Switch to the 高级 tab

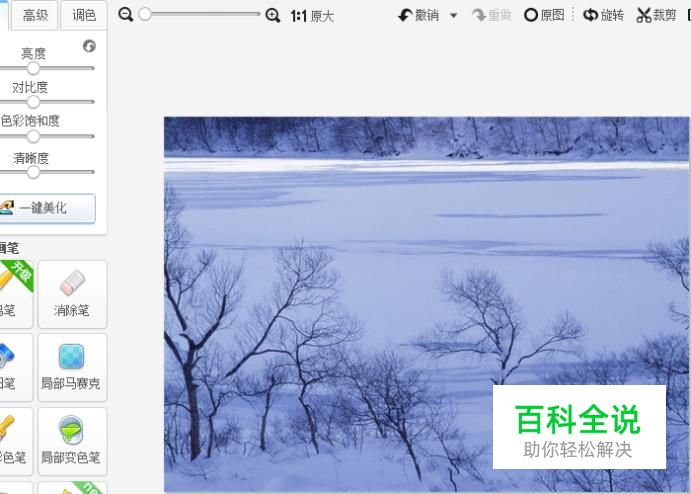tap(35, 15)
